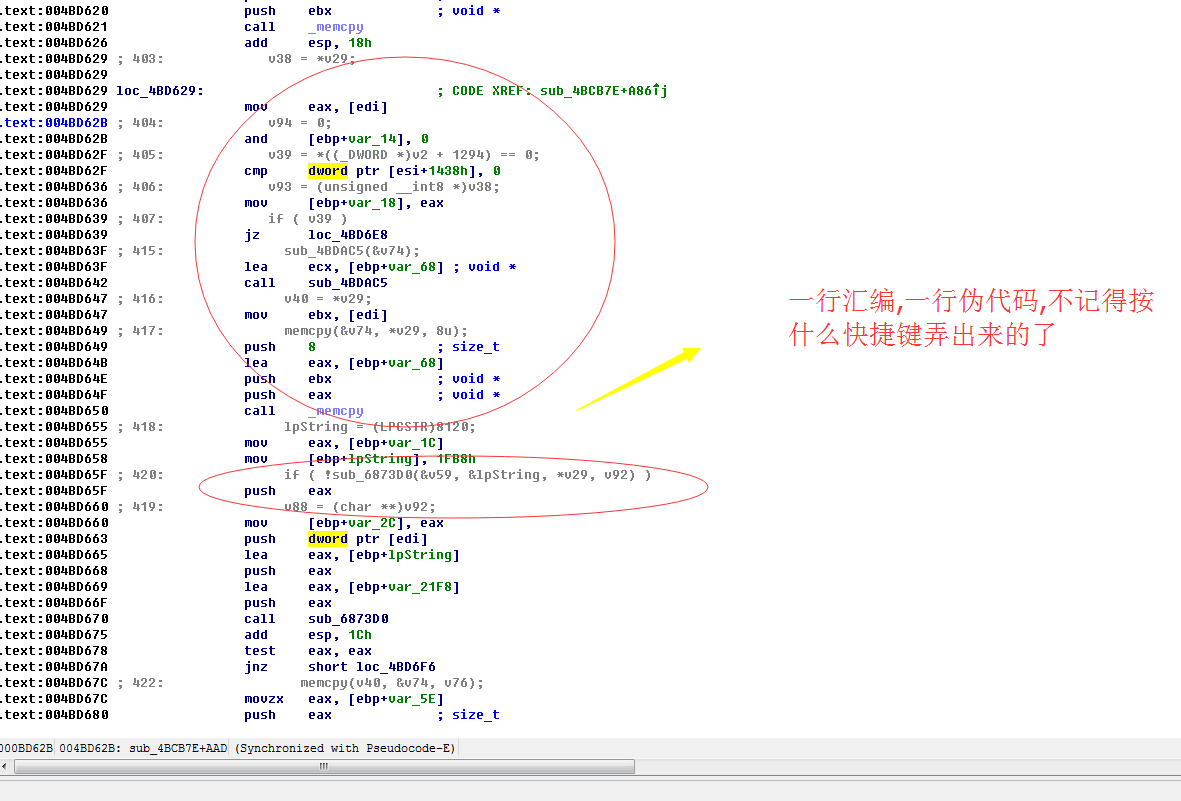
Task: Click the 'if ( !sub_6873D0(&v59, ...' pseudocode line
Action: click(467, 475)
